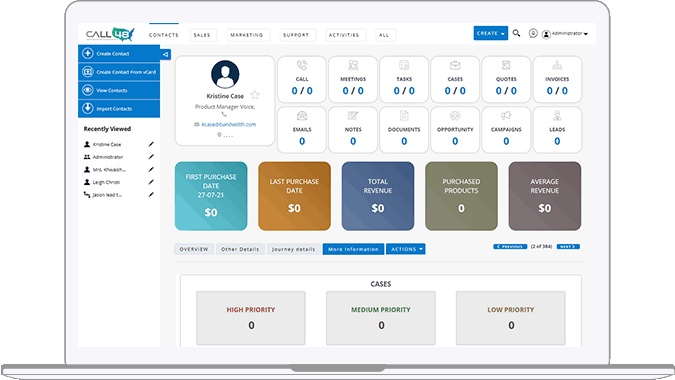Click the Last Purchase Date orange tile
The width and height of the screenshot is (675, 380).
pyautogui.click(x=294, y=196)
